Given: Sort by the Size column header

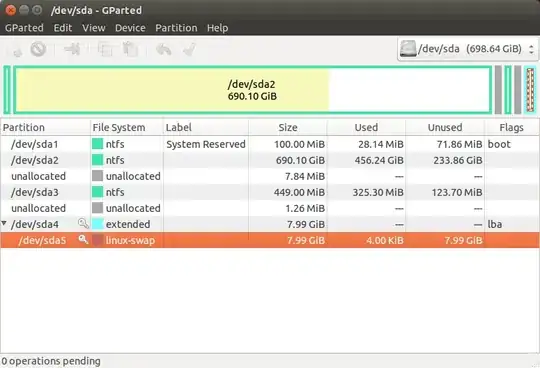Looking at the screenshot, I should tap(288, 127).
